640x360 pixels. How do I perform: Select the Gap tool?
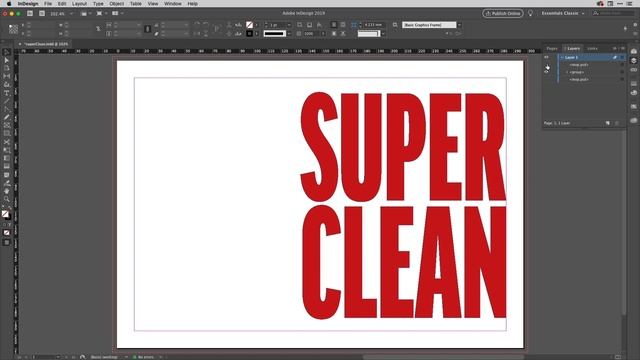click(x=7, y=76)
